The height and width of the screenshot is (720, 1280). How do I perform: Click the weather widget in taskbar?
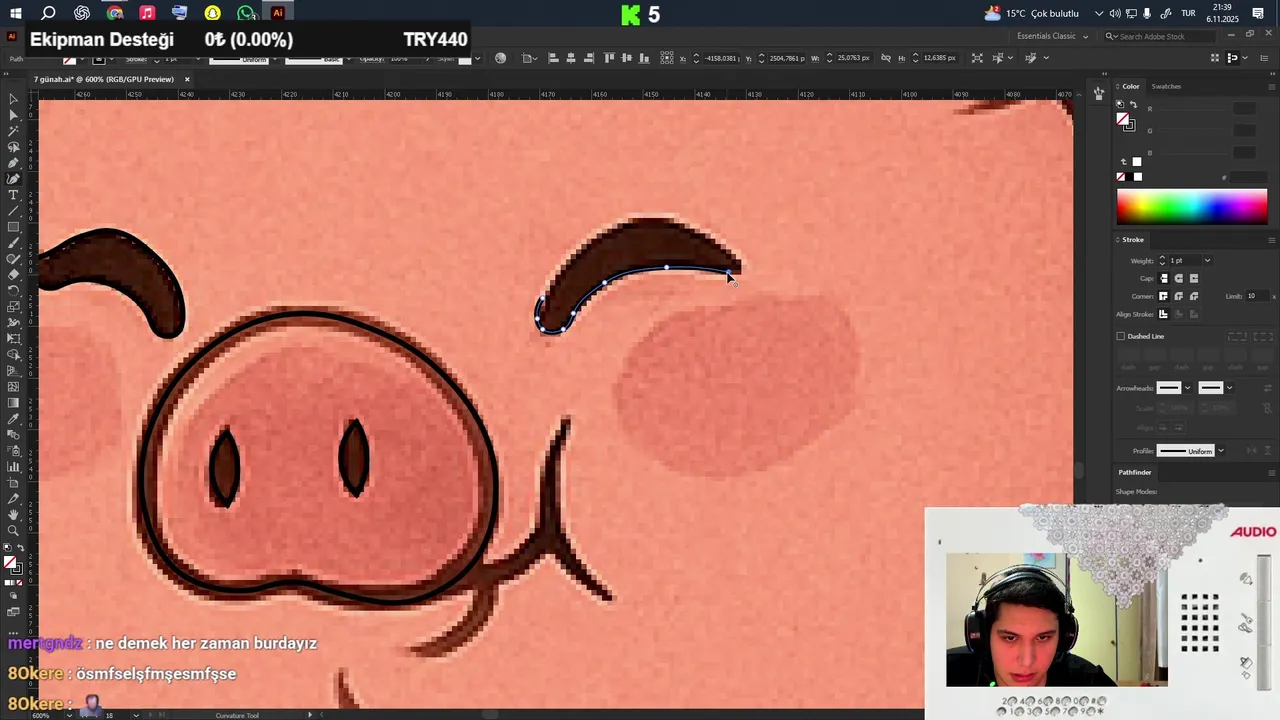pyautogui.click(x=1031, y=13)
